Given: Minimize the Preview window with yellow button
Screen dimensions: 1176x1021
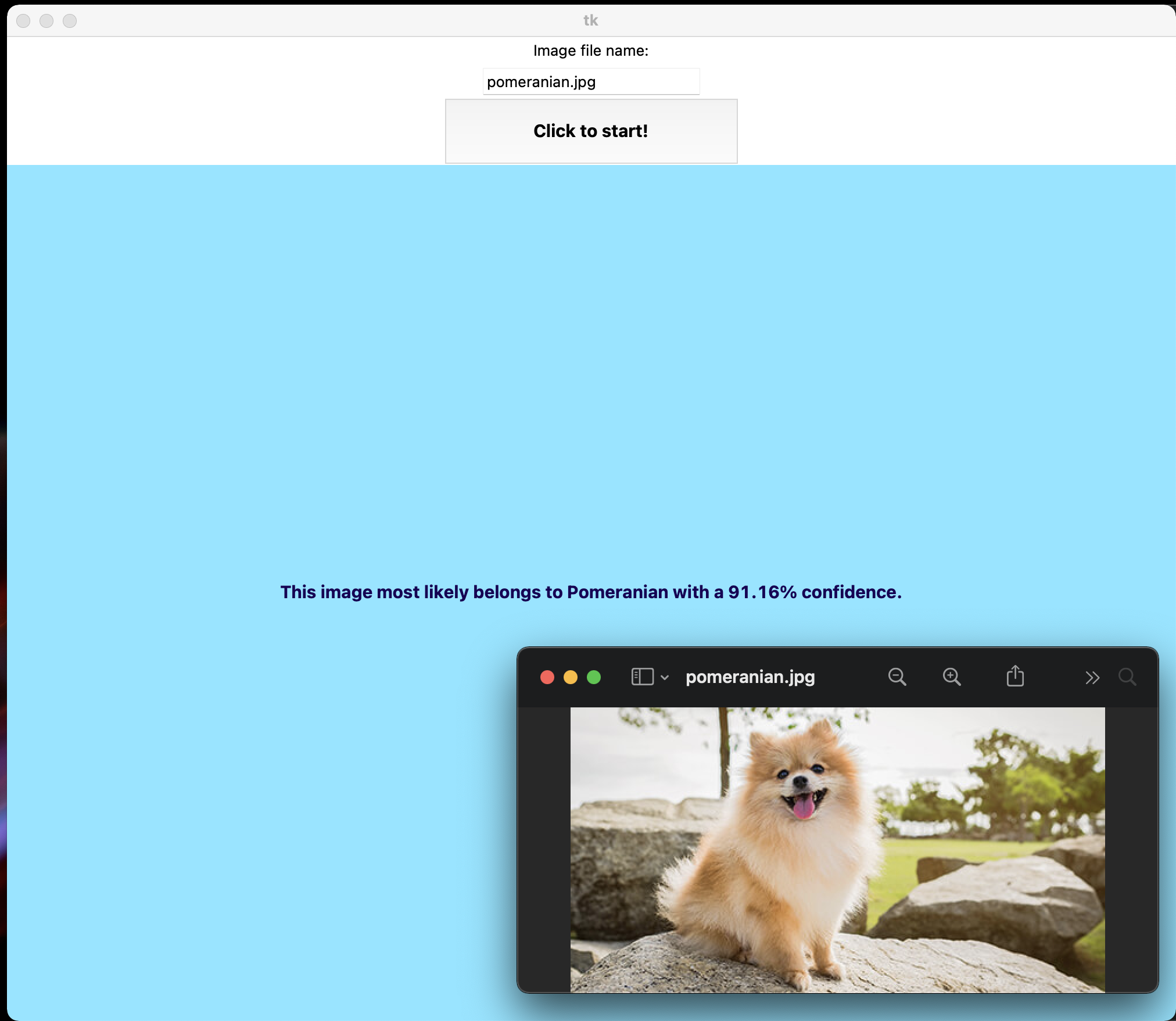Looking at the screenshot, I should coord(571,678).
